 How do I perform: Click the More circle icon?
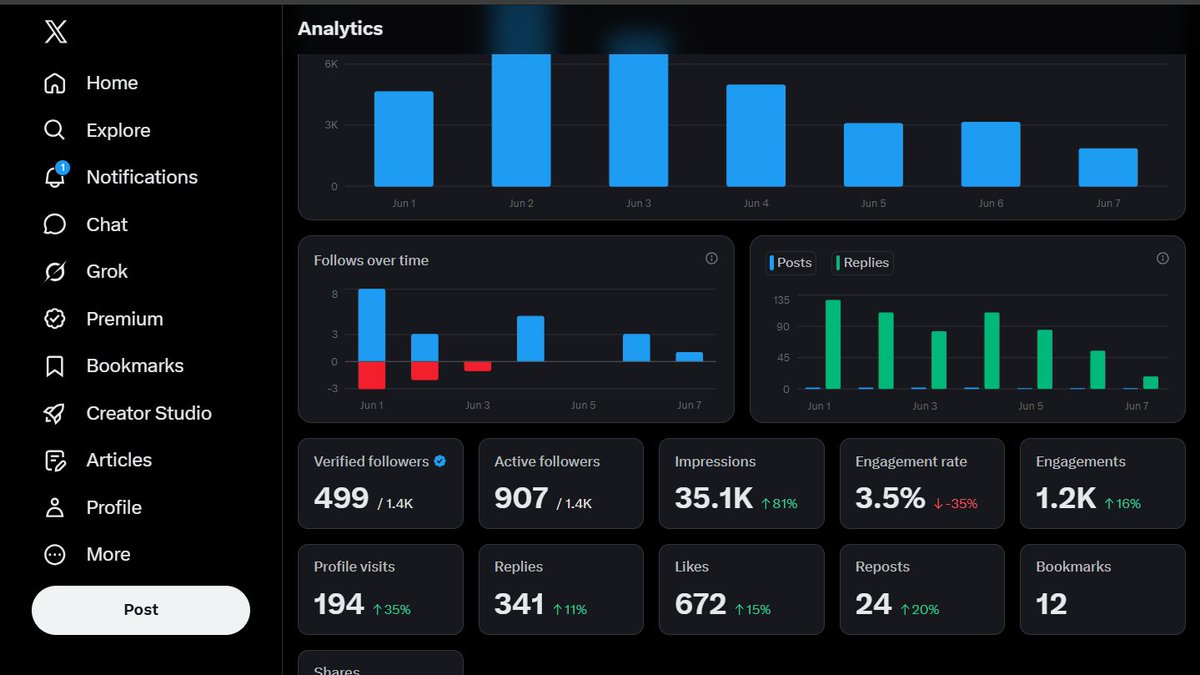point(55,554)
